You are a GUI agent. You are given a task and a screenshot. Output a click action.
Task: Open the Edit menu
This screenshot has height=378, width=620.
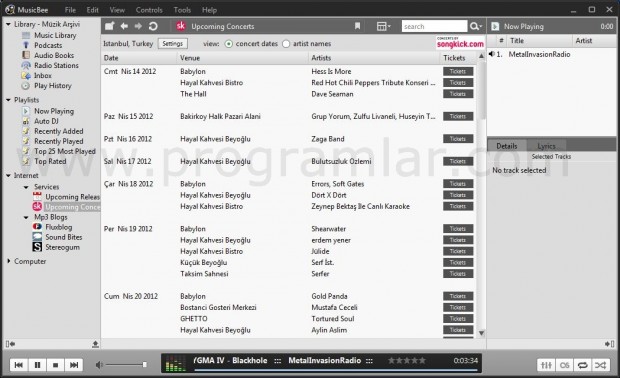click(x=93, y=10)
